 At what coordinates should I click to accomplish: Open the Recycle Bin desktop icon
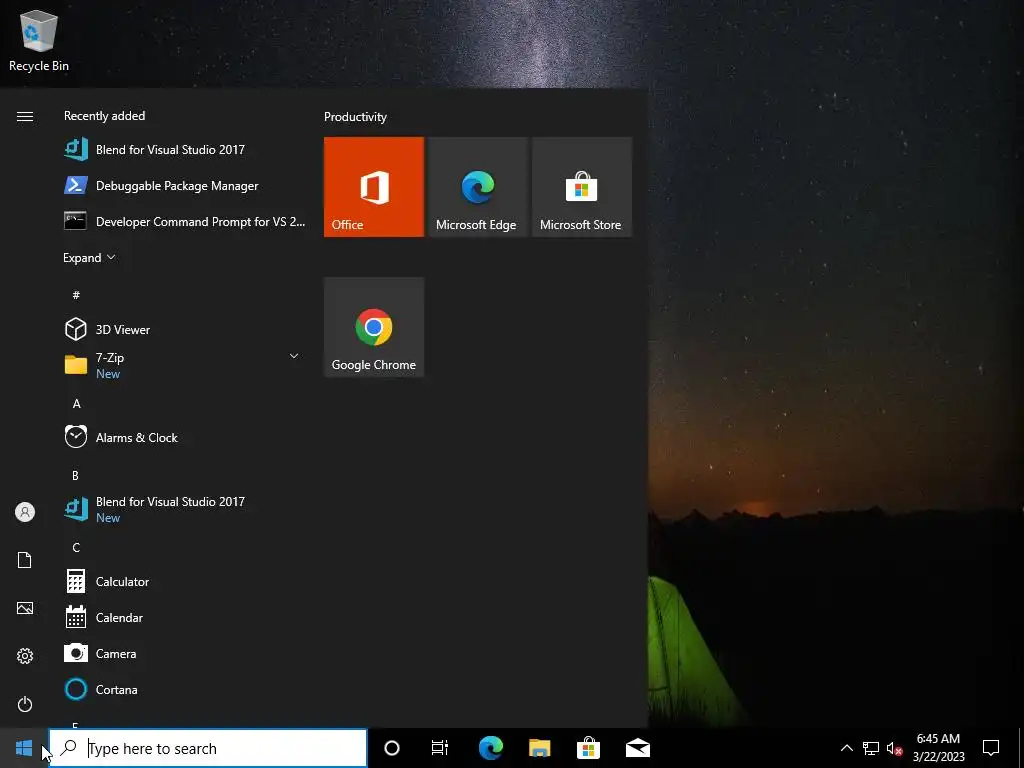[39, 40]
